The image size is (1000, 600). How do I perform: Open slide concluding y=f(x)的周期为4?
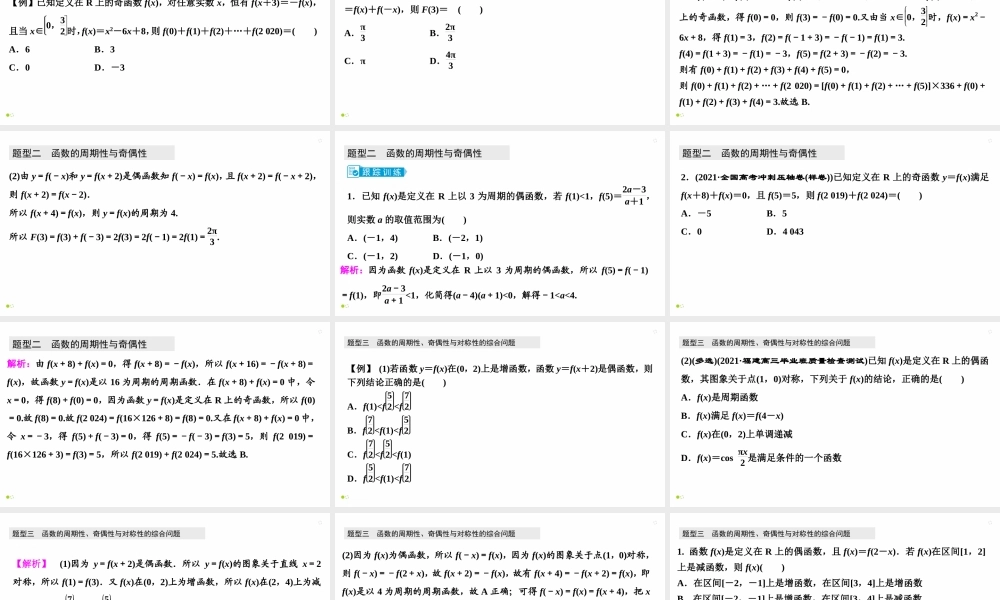[x=165, y=224]
